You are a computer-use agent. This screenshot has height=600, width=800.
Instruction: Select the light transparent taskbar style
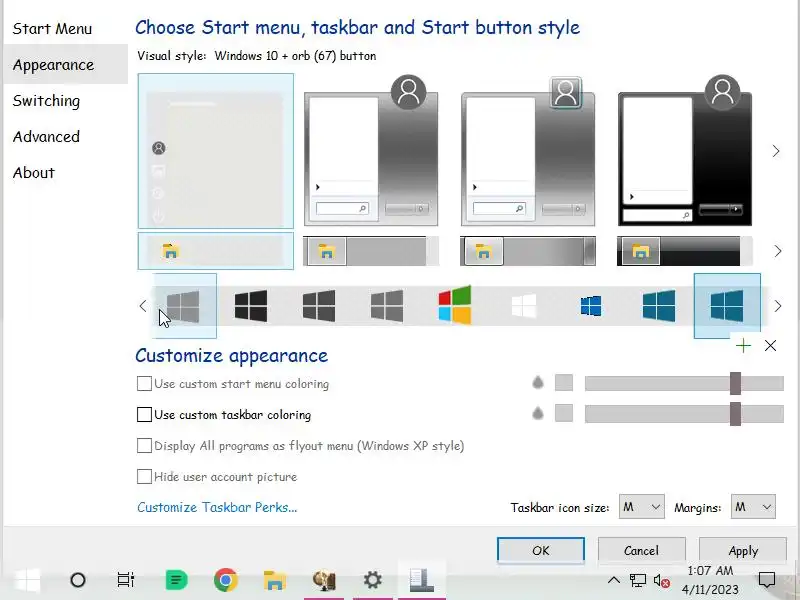click(x=216, y=251)
